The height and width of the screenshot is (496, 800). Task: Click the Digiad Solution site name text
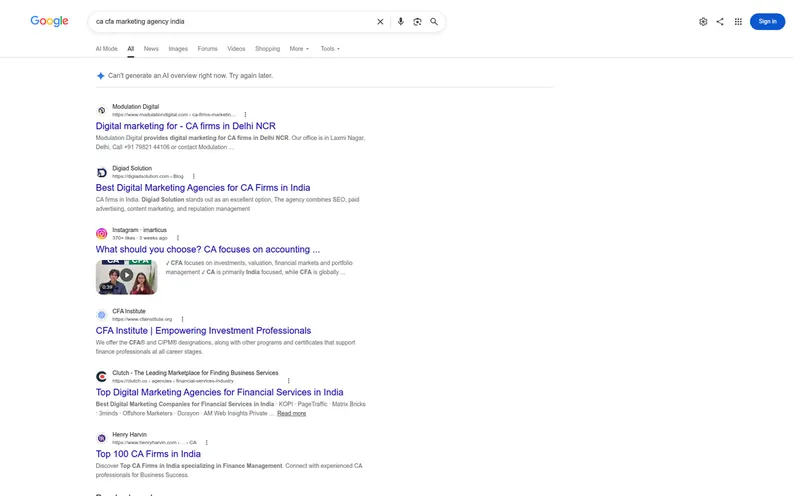tap(132, 168)
